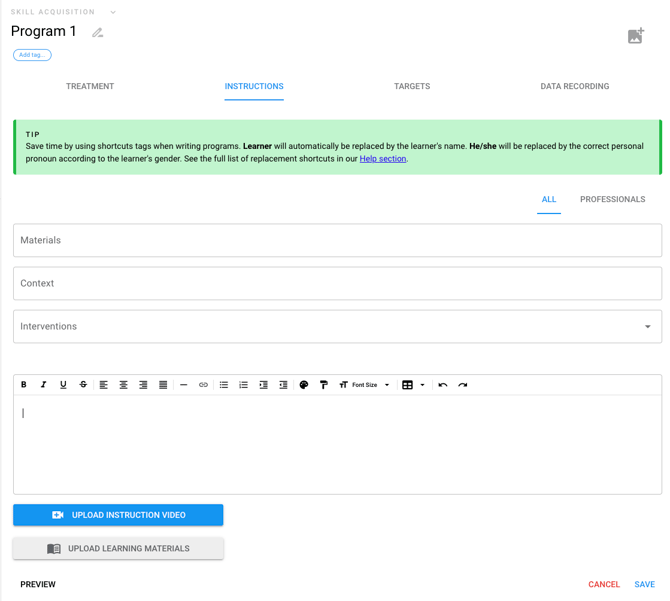Switch to the Targets tab

412,87
